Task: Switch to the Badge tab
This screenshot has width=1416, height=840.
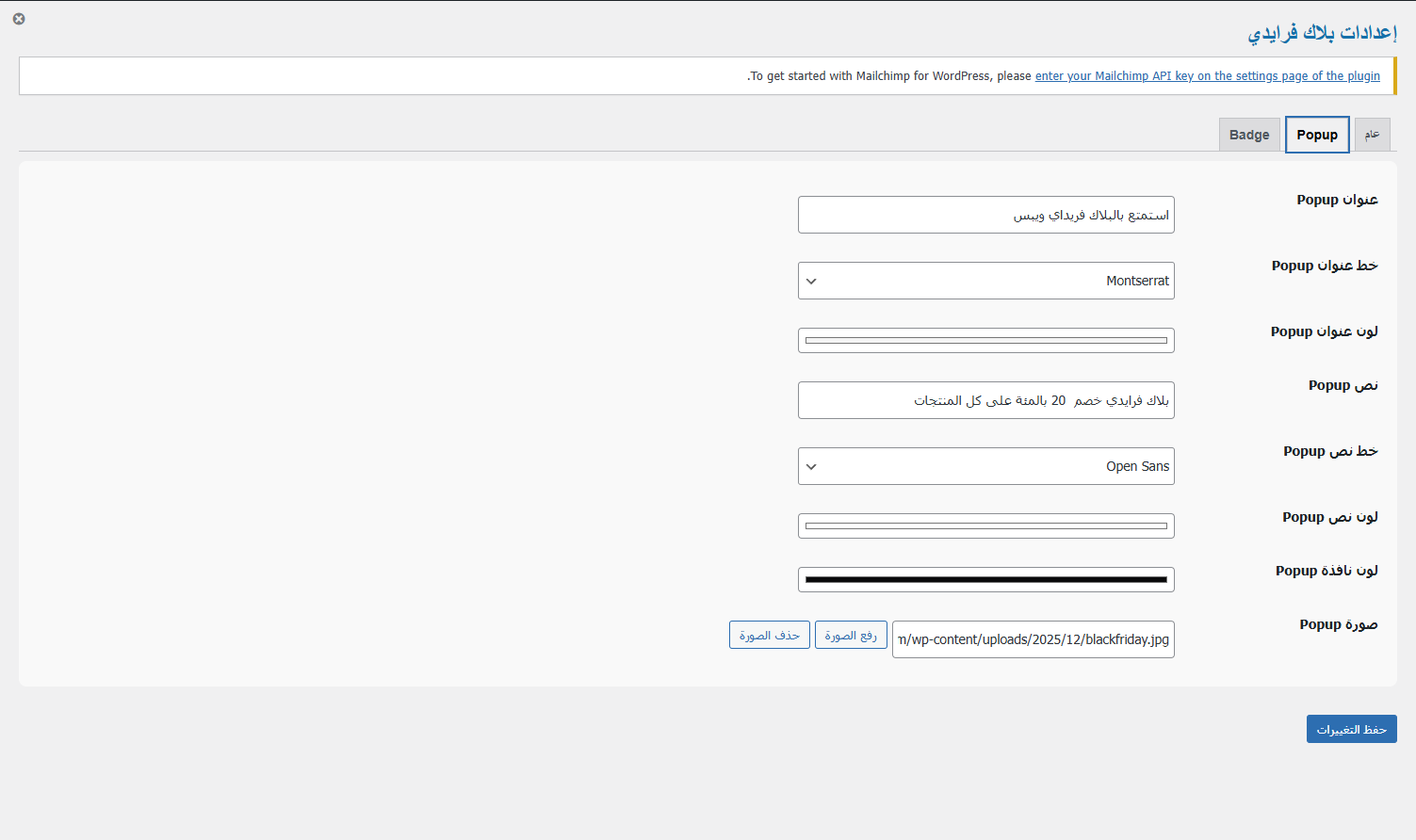Action: 1249,135
